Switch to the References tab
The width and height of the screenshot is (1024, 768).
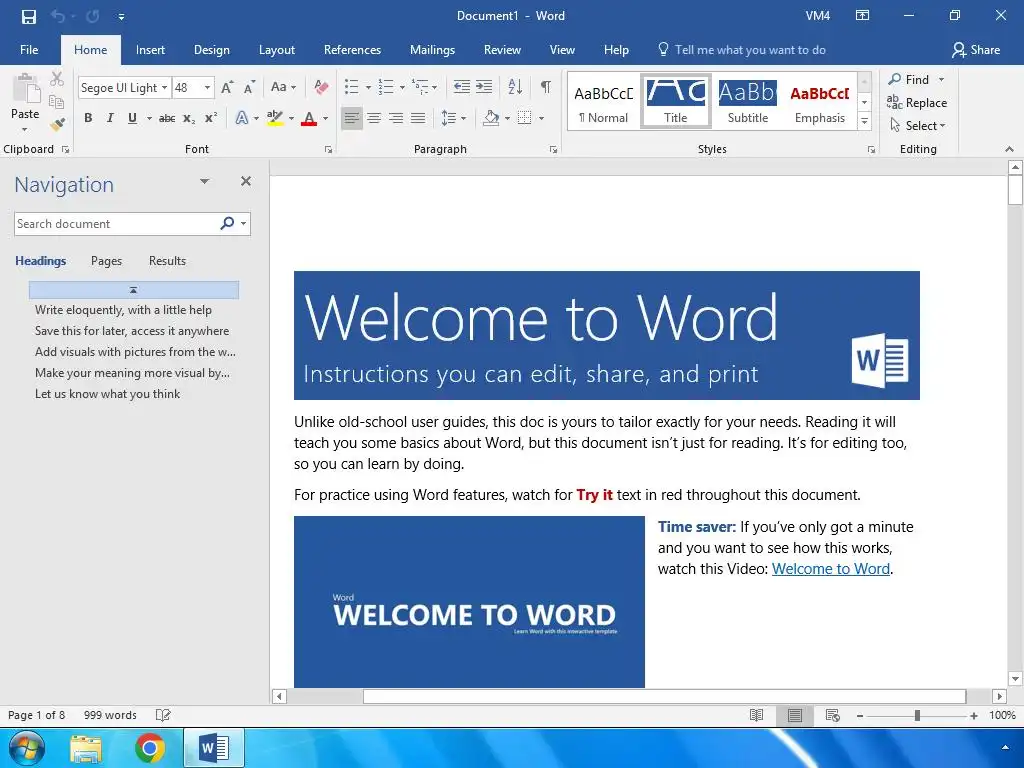click(352, 50)
